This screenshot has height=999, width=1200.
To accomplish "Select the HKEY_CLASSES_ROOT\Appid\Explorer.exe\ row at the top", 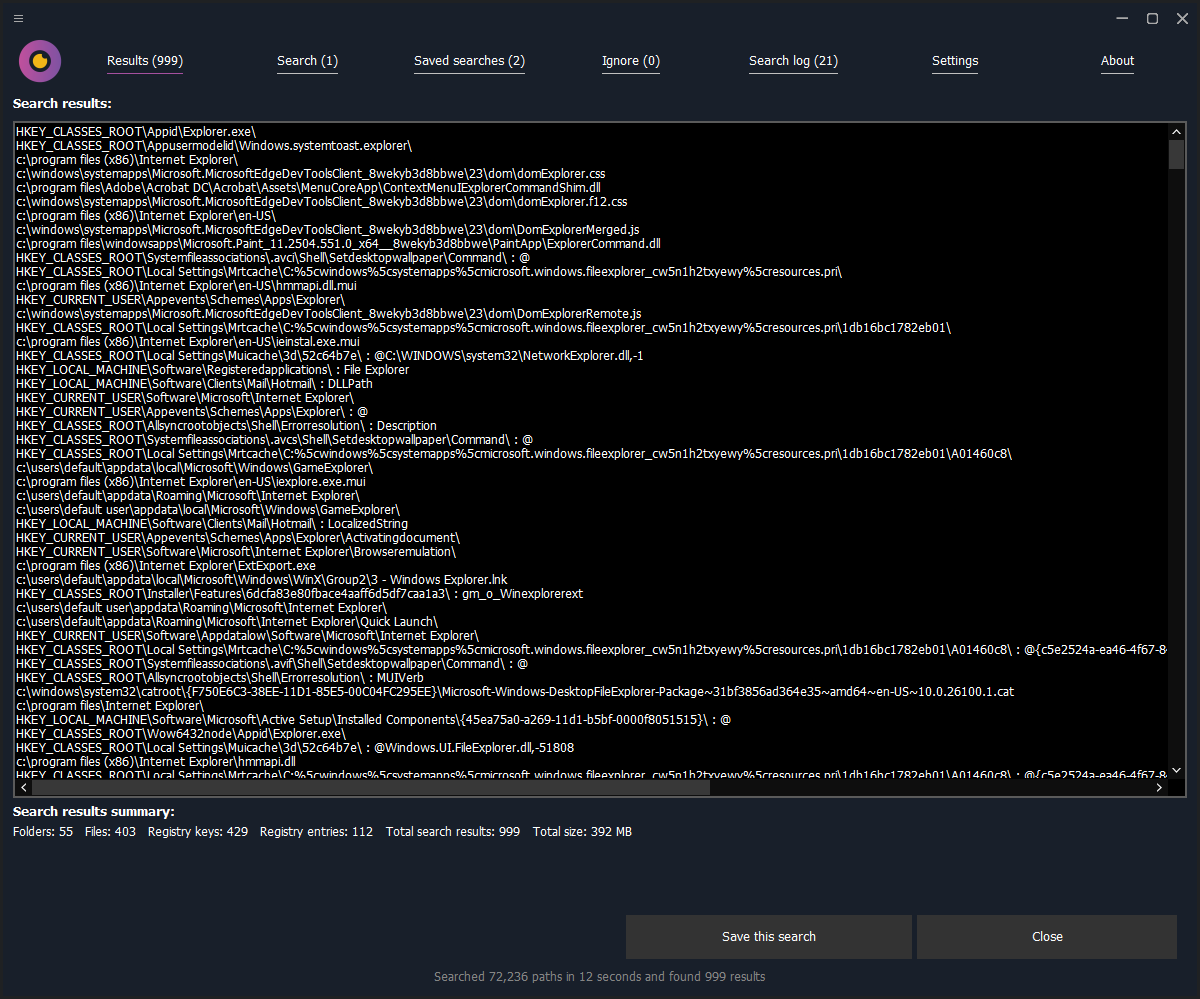I will coord(591,132).
